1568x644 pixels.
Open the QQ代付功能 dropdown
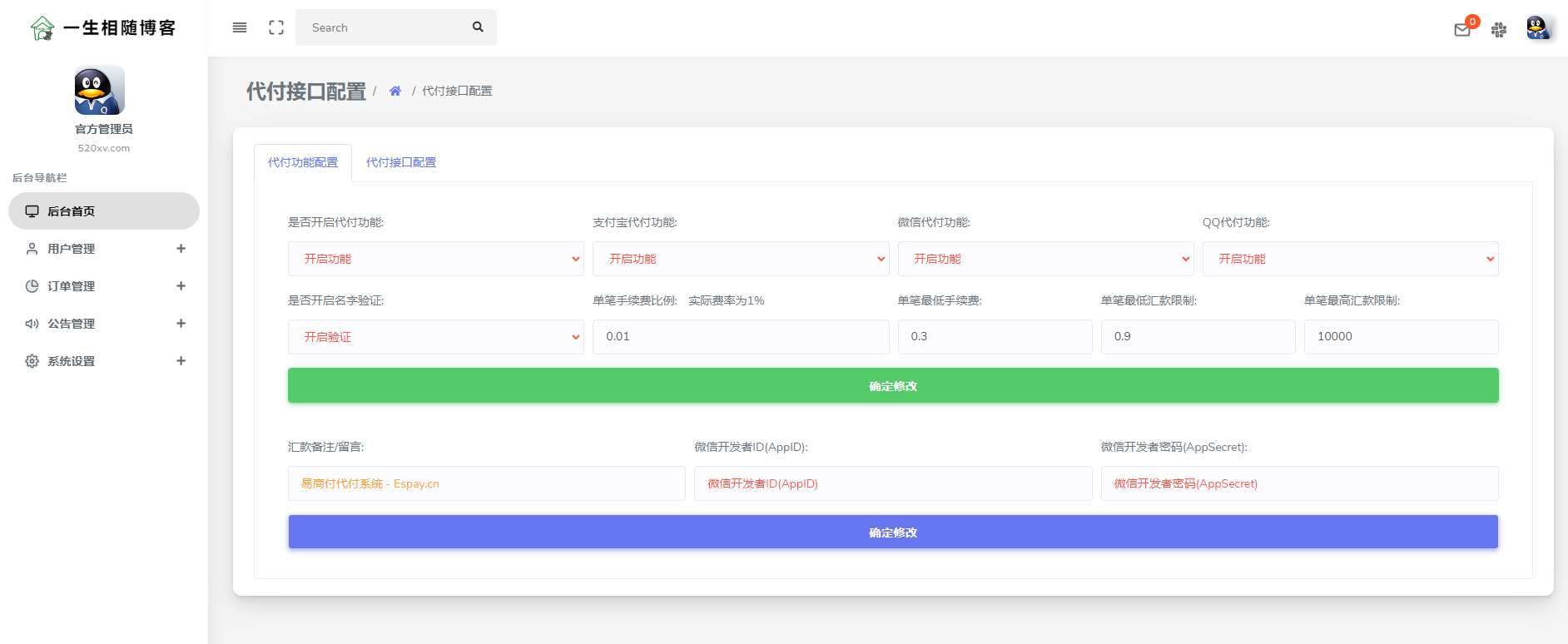(1350, 259)
